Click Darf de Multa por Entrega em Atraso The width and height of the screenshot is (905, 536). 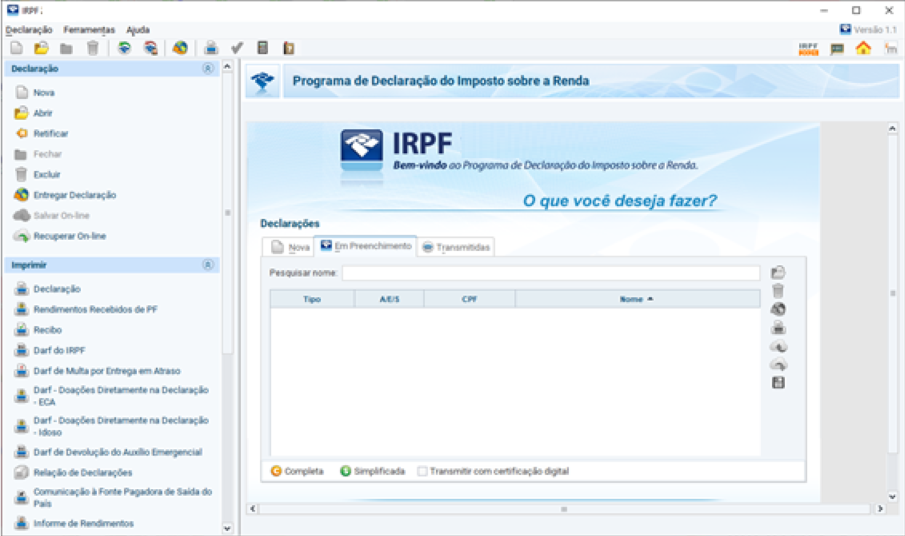pyautogui.click(x=107, y=371)
